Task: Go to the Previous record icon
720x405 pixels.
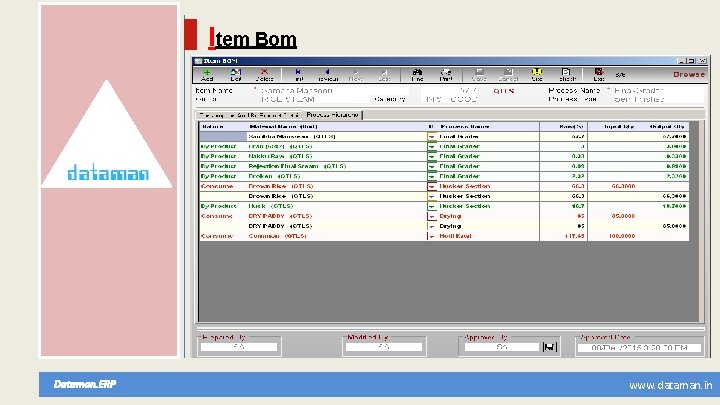Action: tap(327, 72)
